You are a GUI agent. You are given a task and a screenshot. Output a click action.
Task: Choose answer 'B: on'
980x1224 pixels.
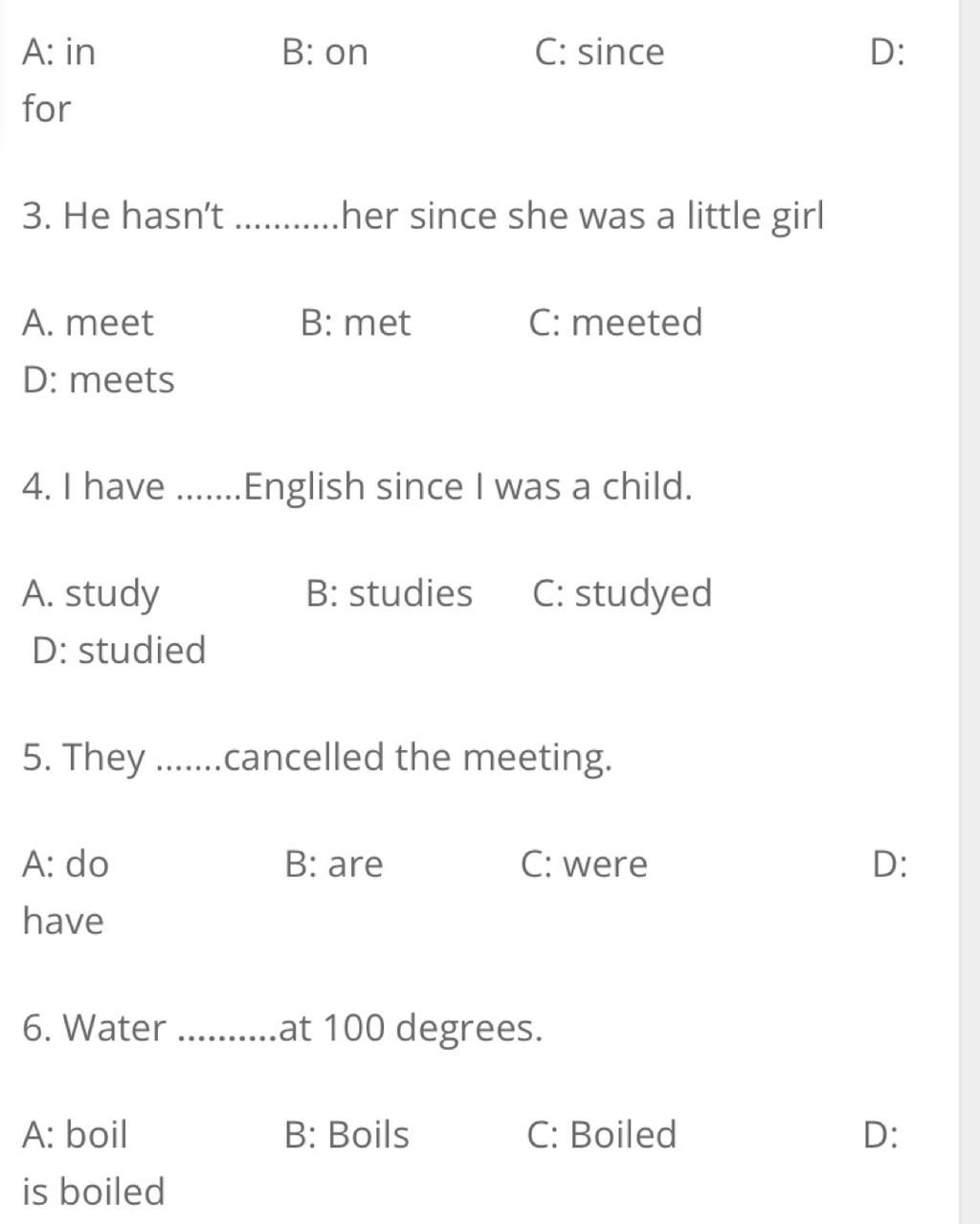click(325, 52)
